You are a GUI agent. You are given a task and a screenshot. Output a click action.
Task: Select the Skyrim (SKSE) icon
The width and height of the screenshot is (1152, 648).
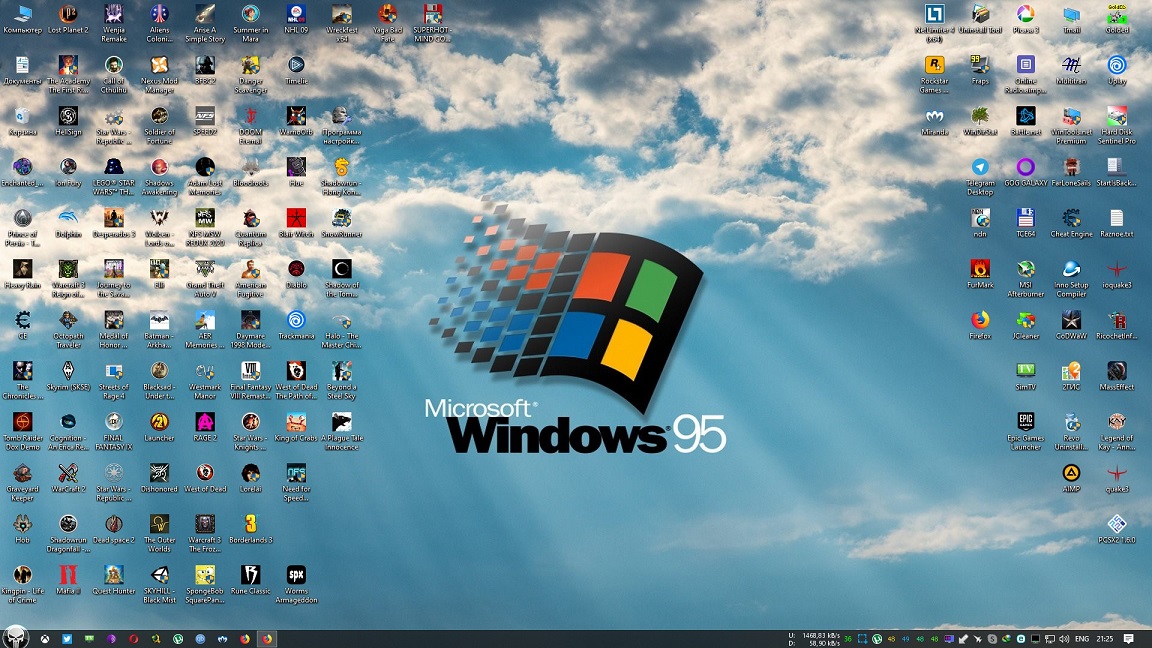pyautogui.click(x=68, y=375)
